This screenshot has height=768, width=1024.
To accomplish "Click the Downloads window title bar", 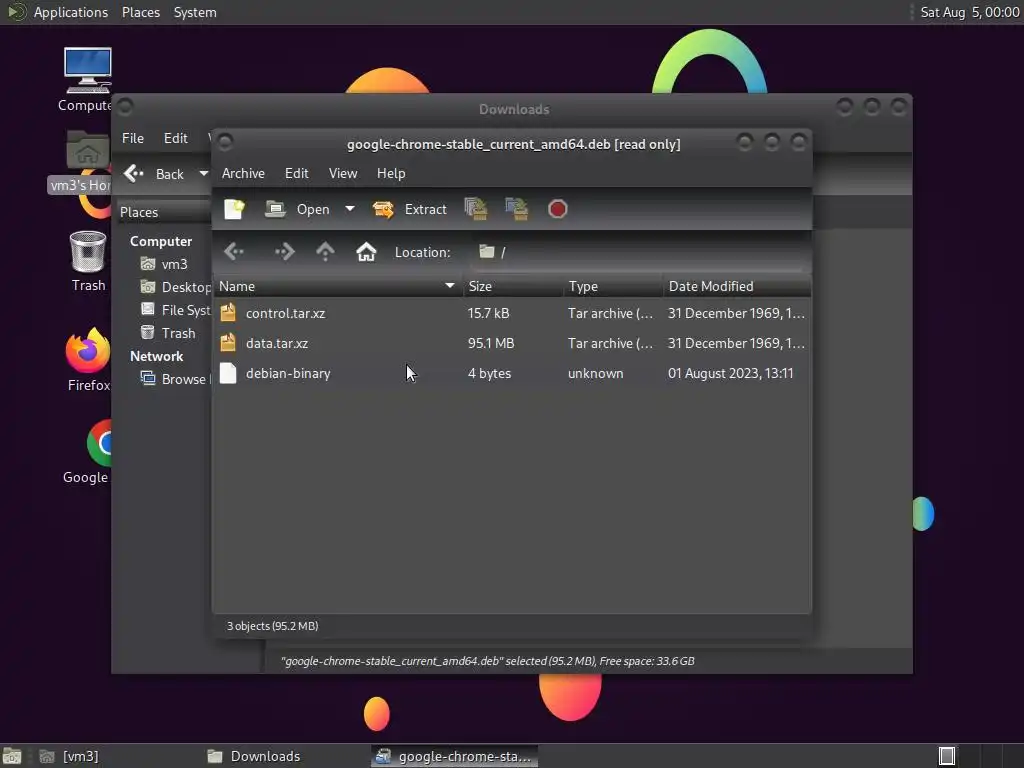I will point(513,109).
